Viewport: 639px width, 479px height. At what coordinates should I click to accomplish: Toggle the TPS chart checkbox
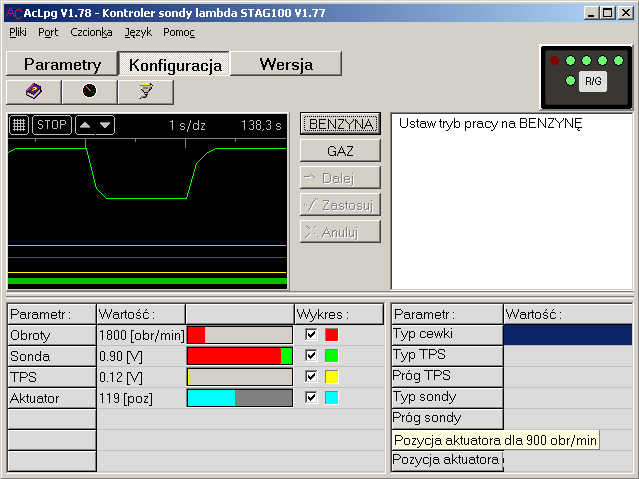[x=311, y=377]
